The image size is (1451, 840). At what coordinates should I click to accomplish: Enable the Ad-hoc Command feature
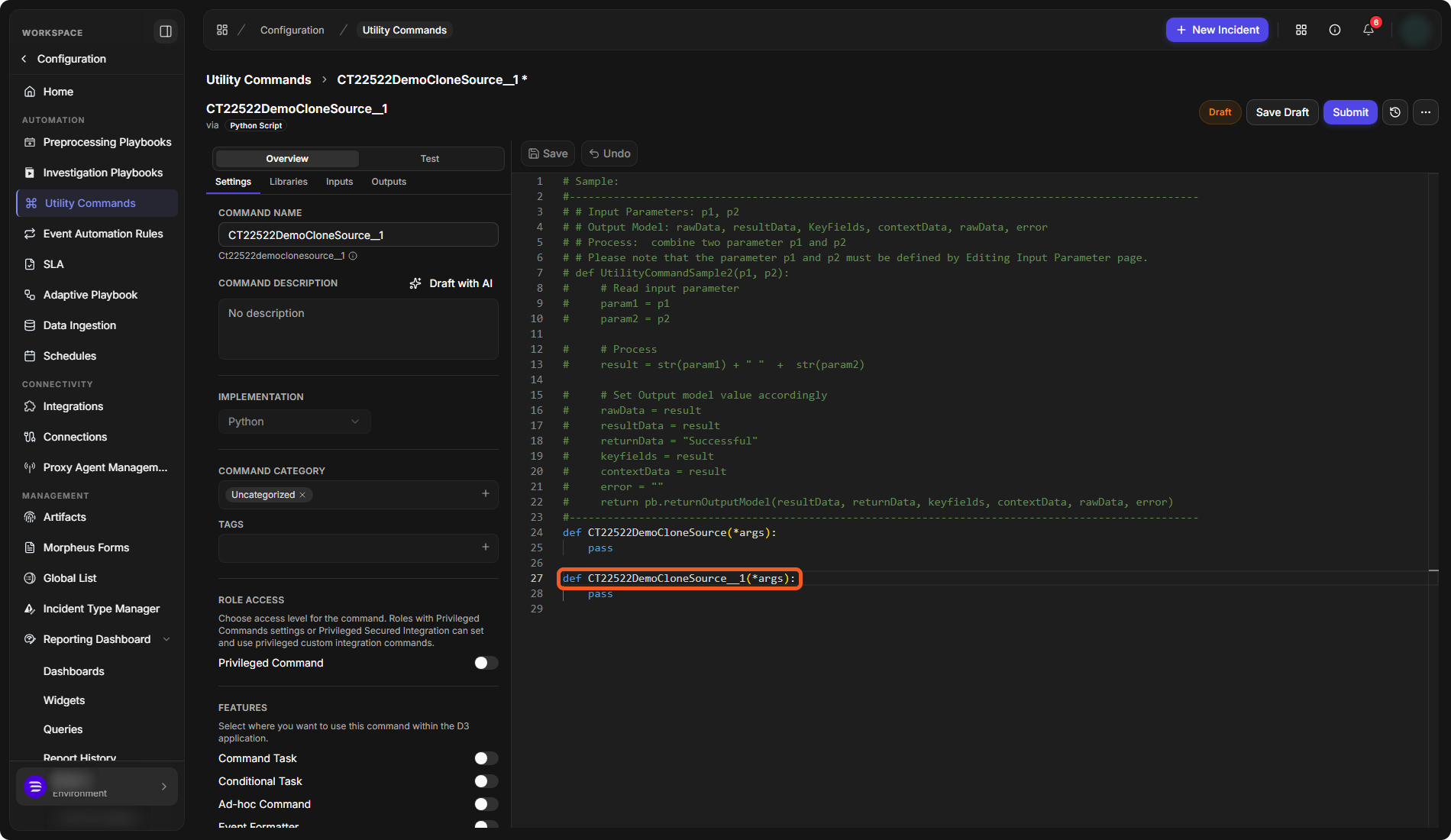click(x=486, y=804)
